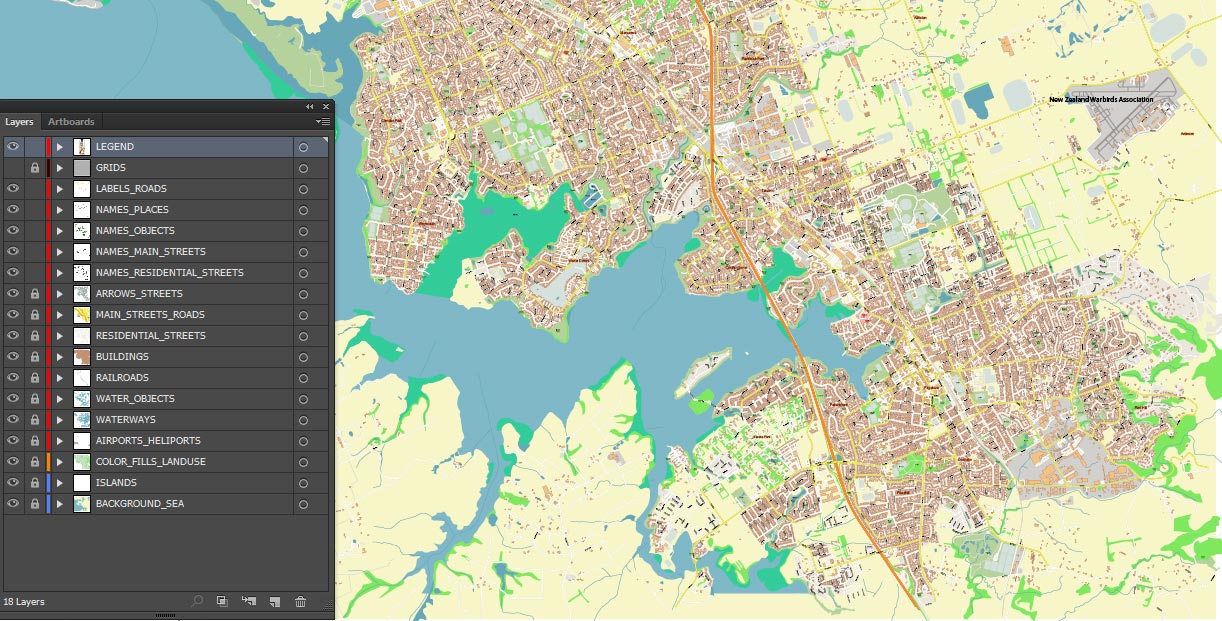Viewport: 1222px width, 621px height.
Task: Open the Layers panel flyout menu
Action: (x=323, y=122)
